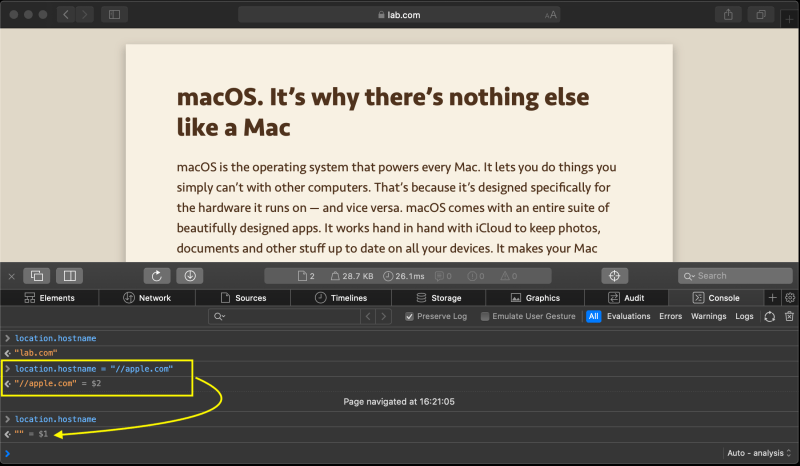Click the 28.7 KB transfer size indicator
800x466 pixels.
point(352,276)
